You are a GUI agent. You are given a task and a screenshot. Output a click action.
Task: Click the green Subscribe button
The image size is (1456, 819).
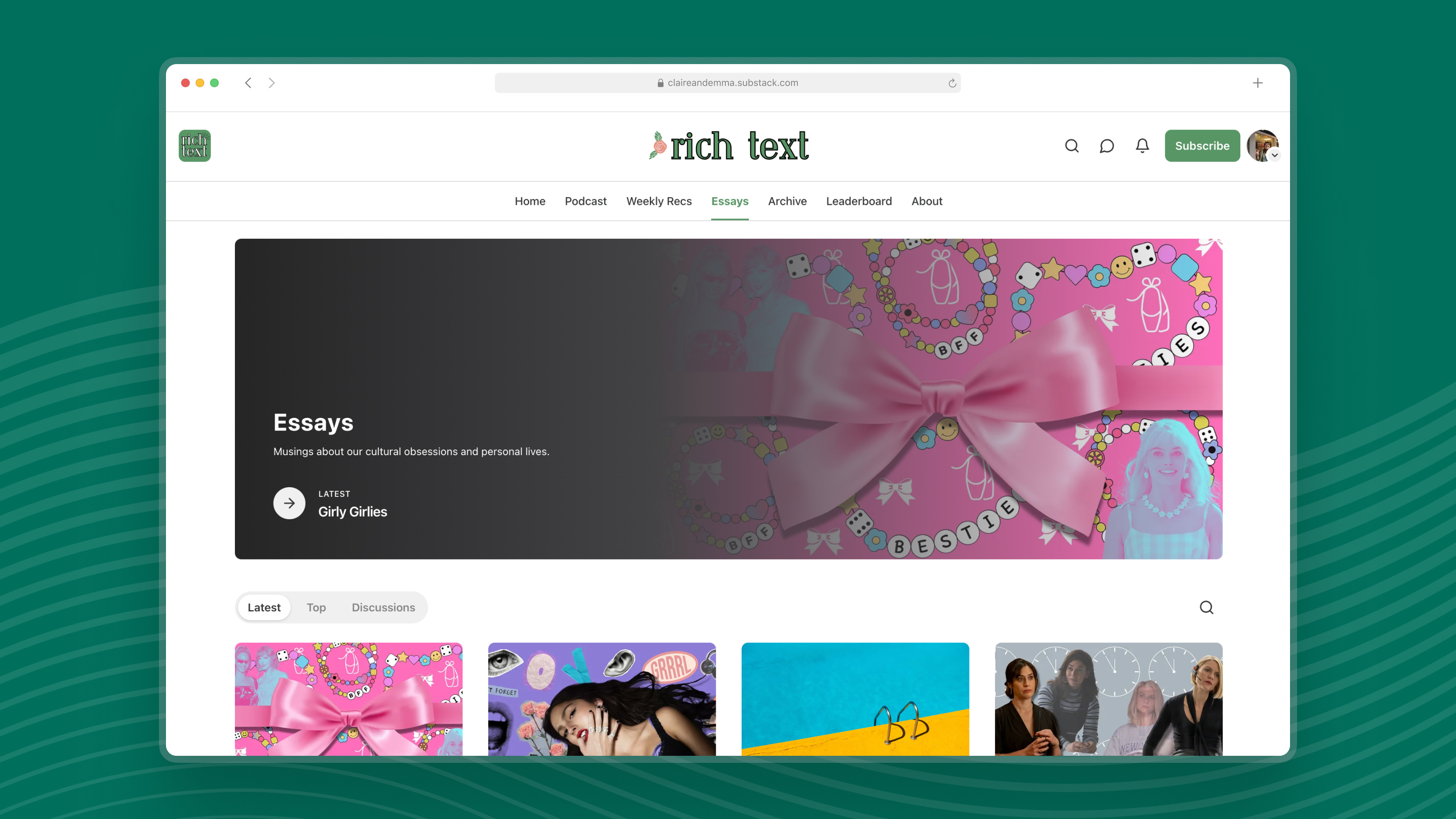point(1202,146)
